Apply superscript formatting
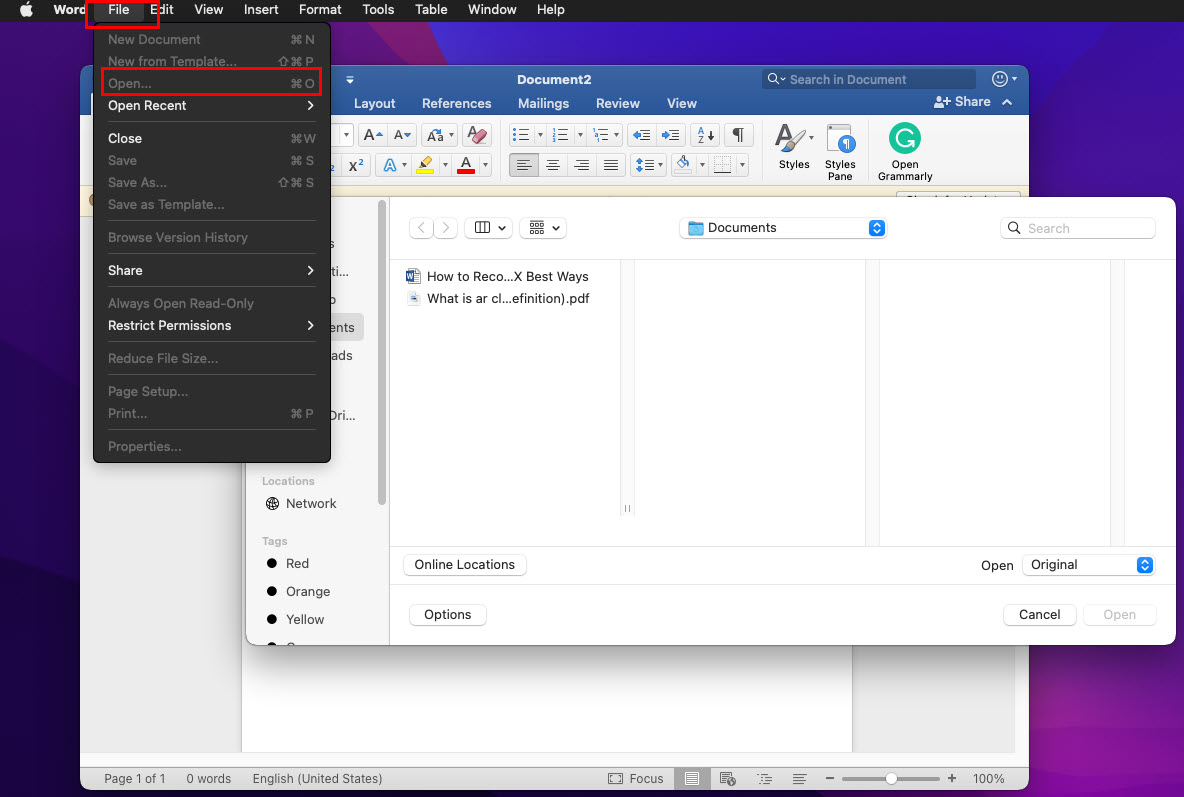The image size is (1184, 797). tap(355, 166)
